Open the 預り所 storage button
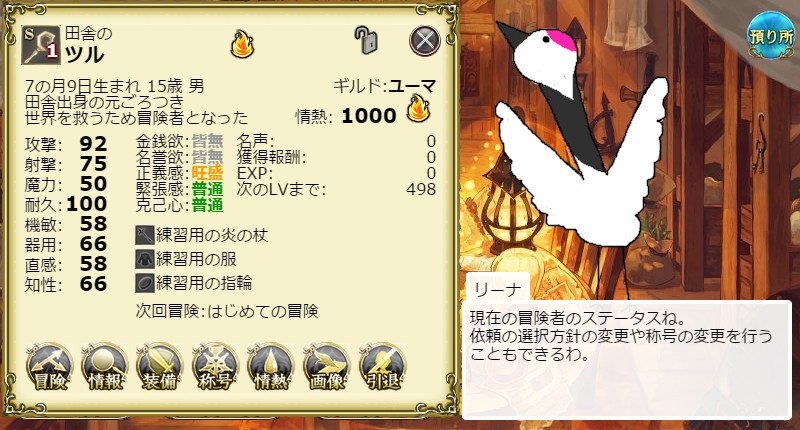Viewport: 800px width, 430px height. pyautogui.click(x=771, y=36)
